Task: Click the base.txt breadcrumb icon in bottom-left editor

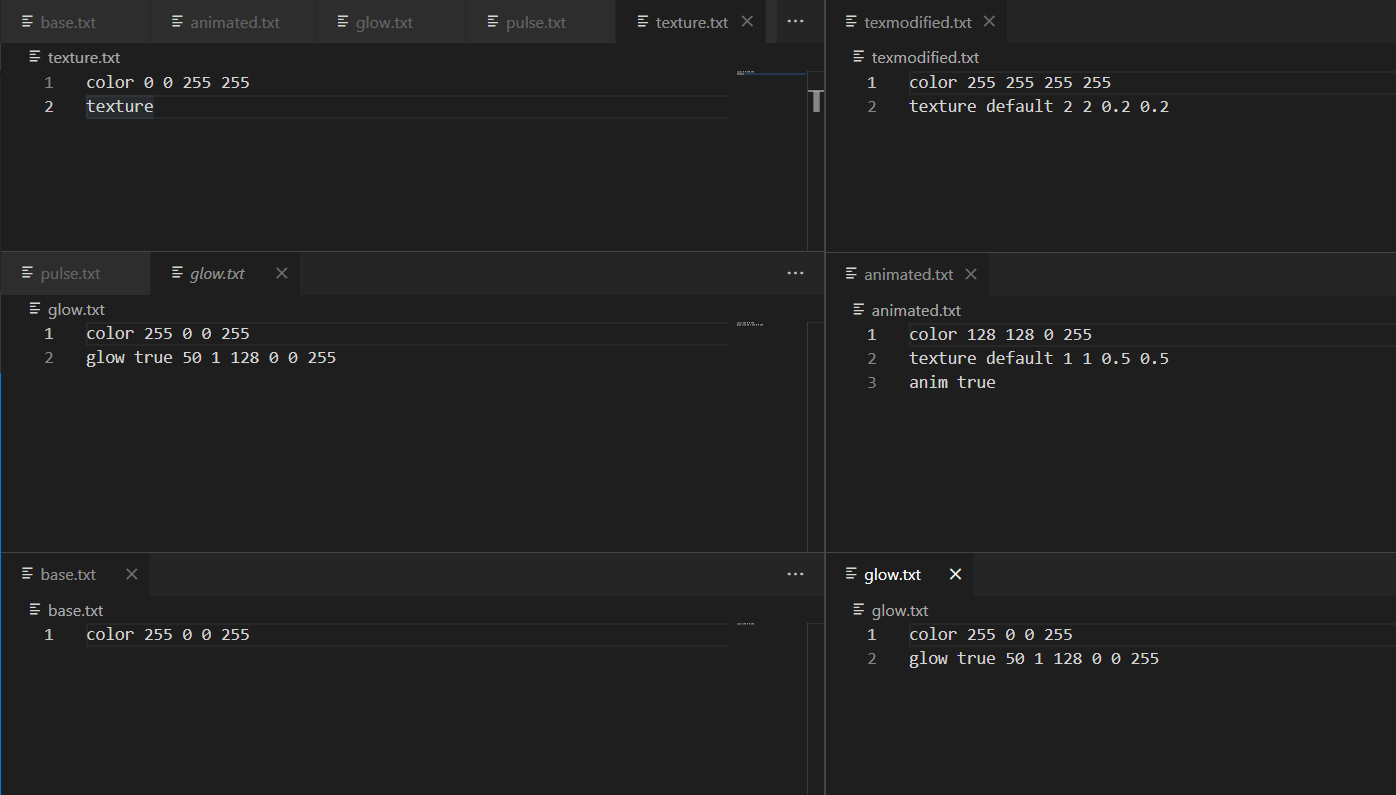Action: [35, 610]
